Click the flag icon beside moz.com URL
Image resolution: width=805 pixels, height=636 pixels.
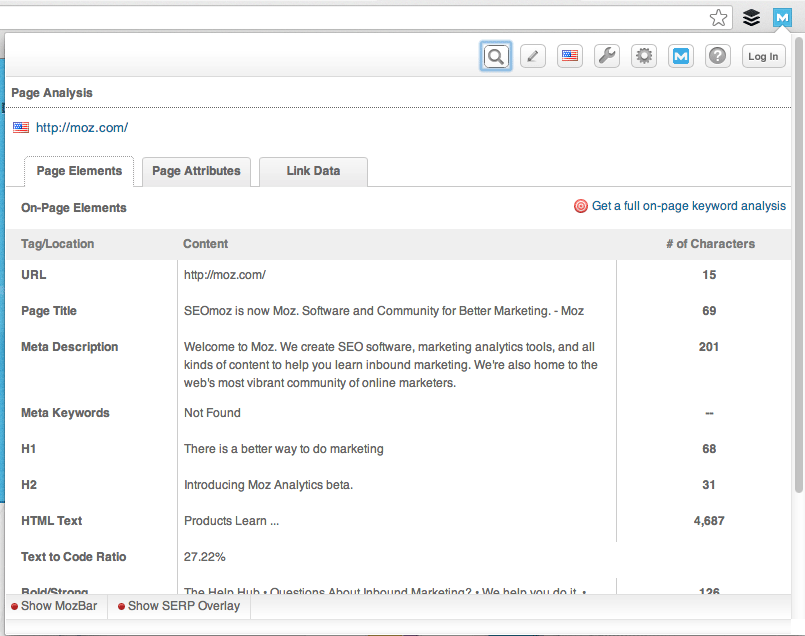[x=21, y=127]
